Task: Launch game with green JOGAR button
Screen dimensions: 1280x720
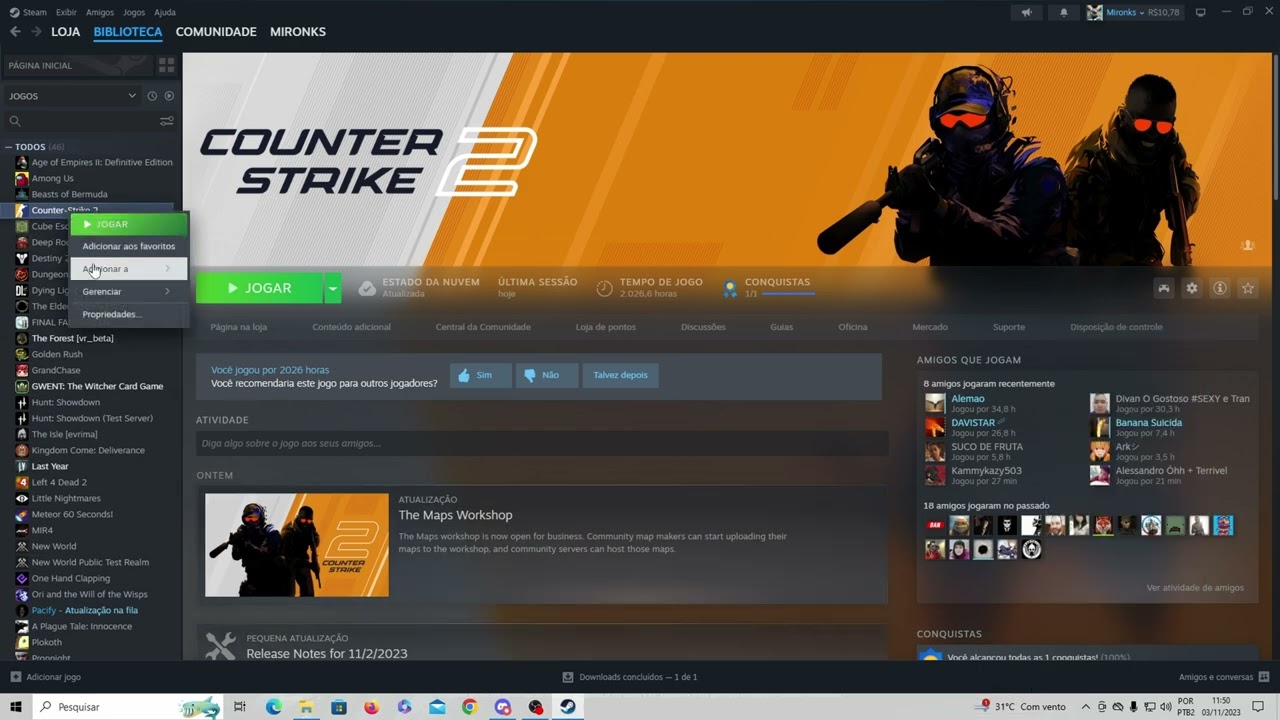Action: (x=259, y=288)
